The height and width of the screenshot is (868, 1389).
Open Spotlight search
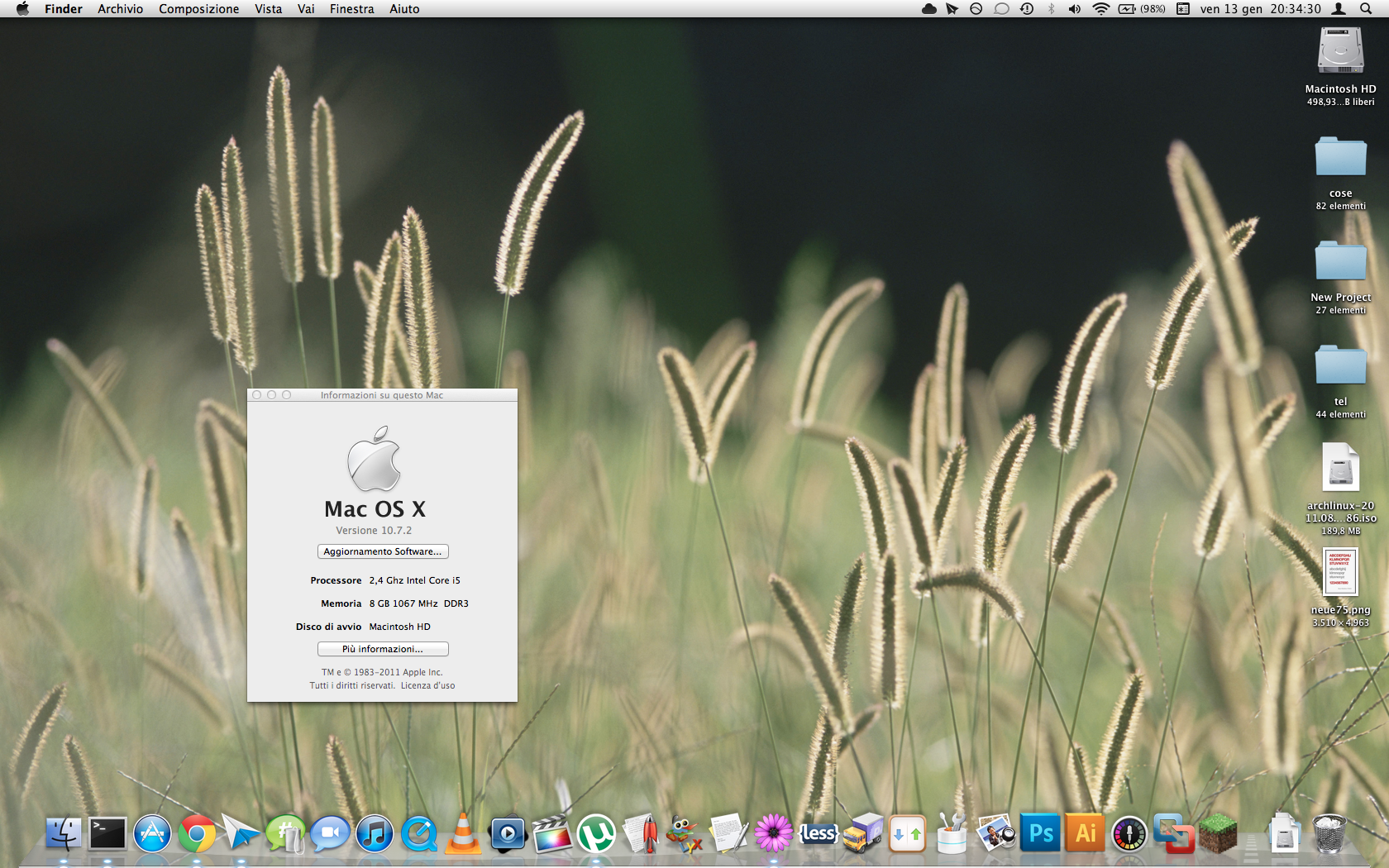coord(1366,8)
